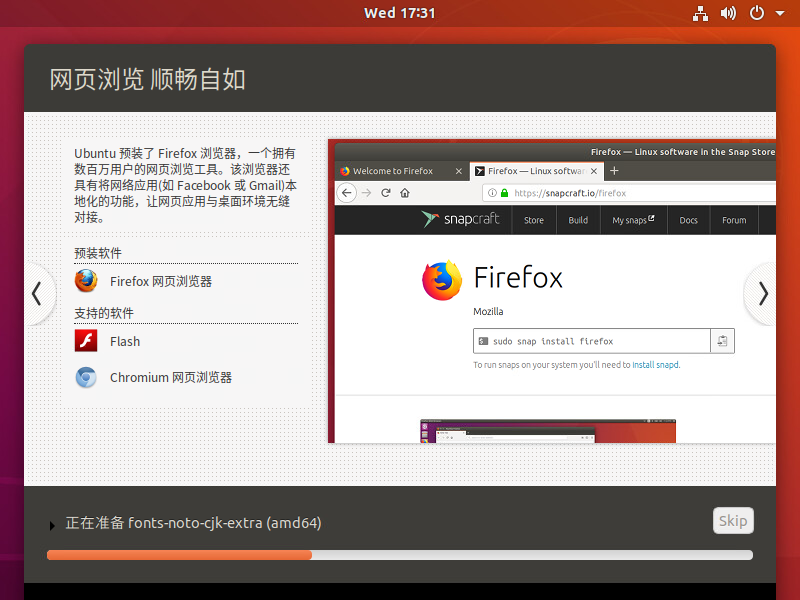Click the 正在准备 fonts-noto-cjk-extra status text
Image resolution: width=800 pixels, height=600 pixels.
[x=193, y=523]
